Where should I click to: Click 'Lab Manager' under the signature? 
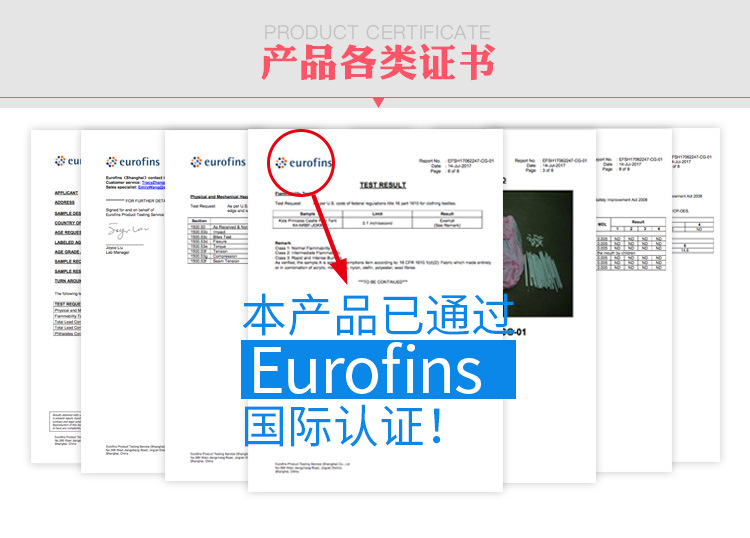pyautogui.click(x=117, y=252)
